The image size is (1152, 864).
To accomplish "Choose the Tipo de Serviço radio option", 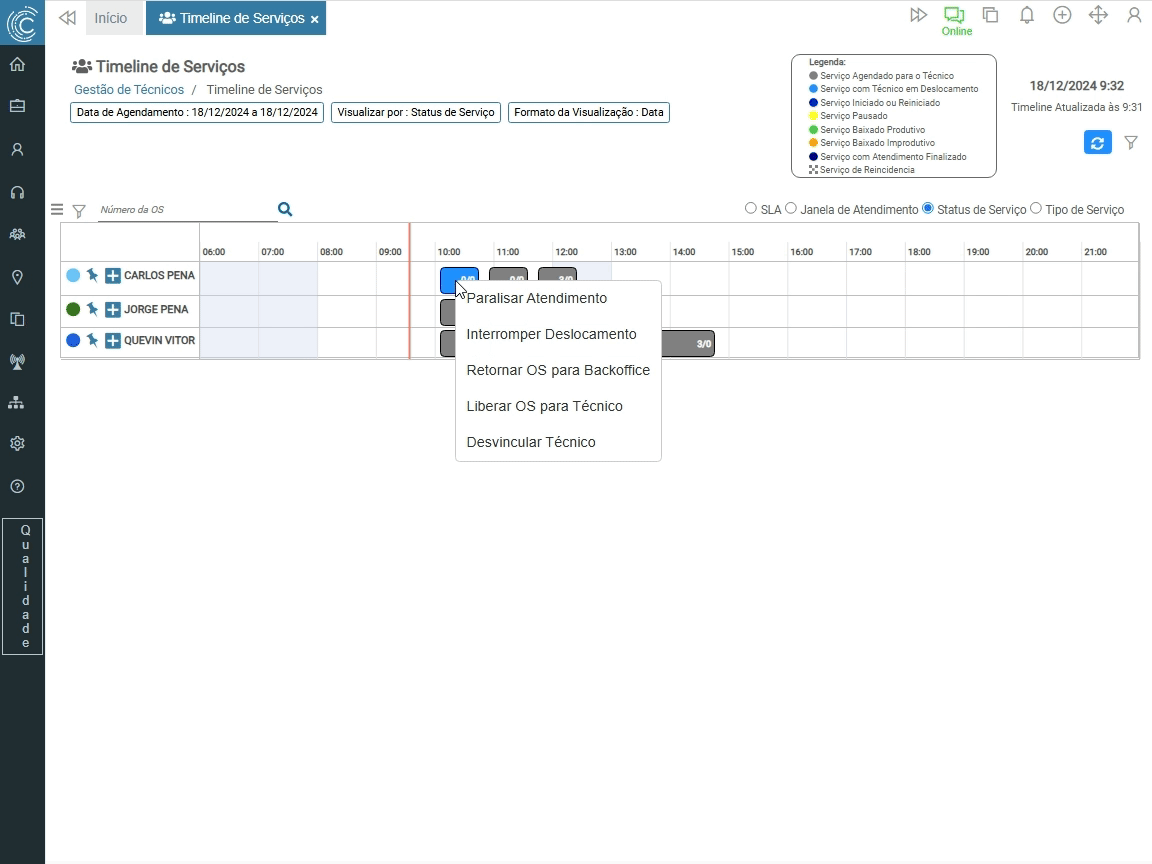I will [x=1036, y=209].
